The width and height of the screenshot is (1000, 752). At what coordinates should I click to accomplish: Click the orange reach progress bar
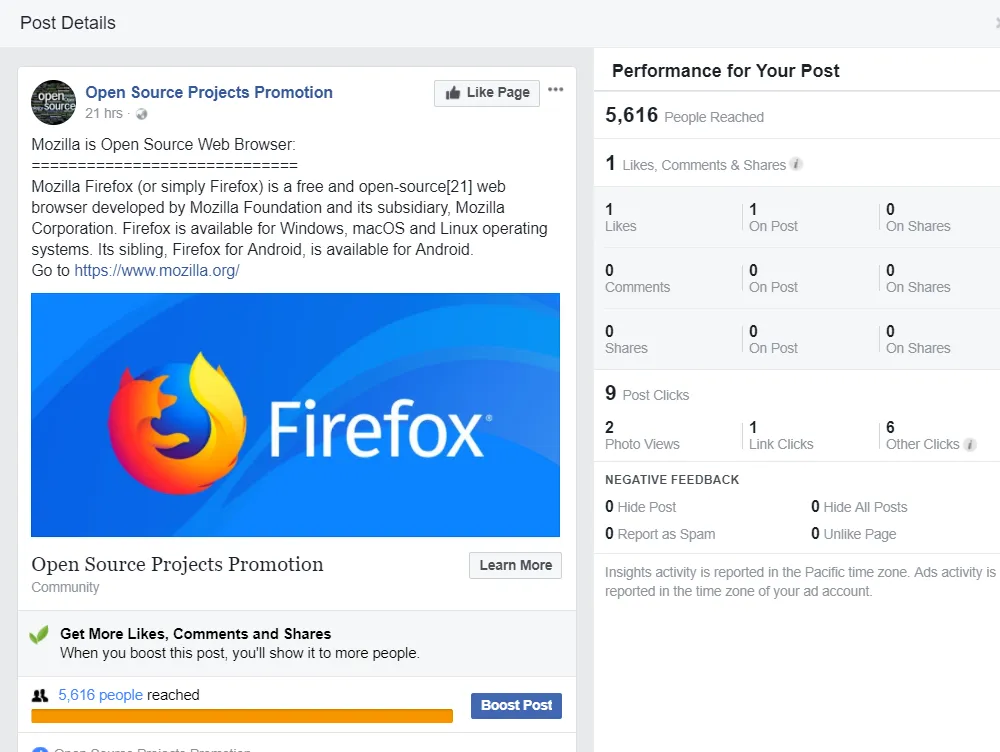click(242, 716)
